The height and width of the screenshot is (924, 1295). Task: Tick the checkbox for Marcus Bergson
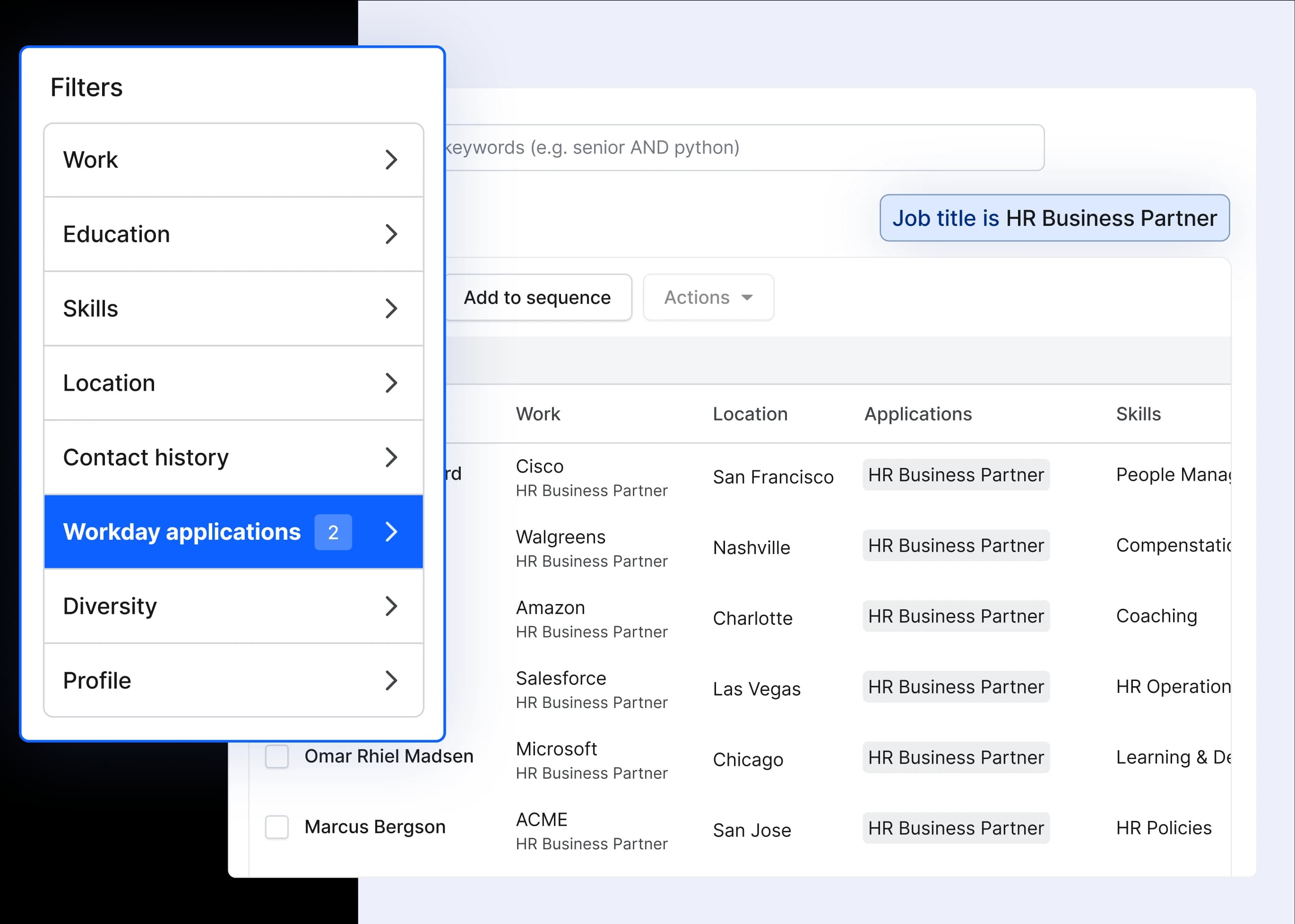pyautogui.click(x=277, y=827)
